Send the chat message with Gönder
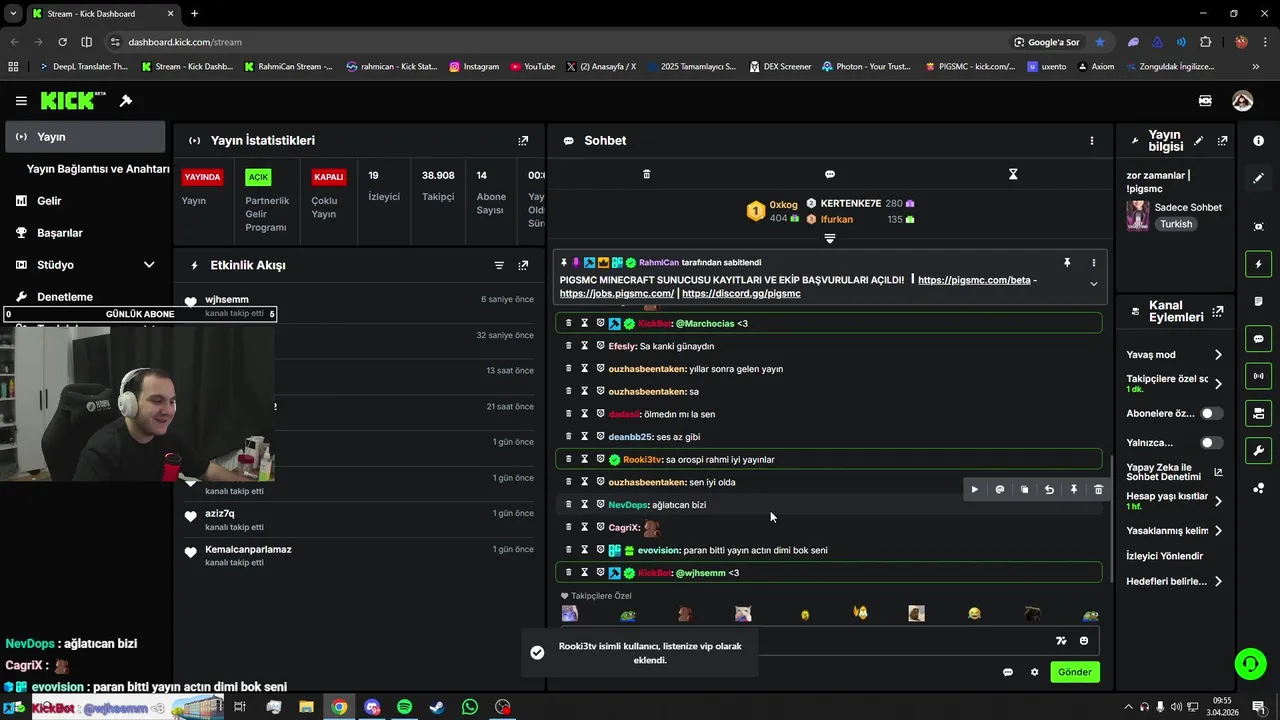1280x720 pixels. (x=1075, y=672)
